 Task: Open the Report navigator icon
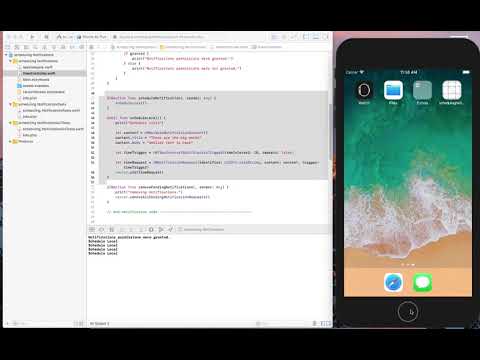pos(81,47)
